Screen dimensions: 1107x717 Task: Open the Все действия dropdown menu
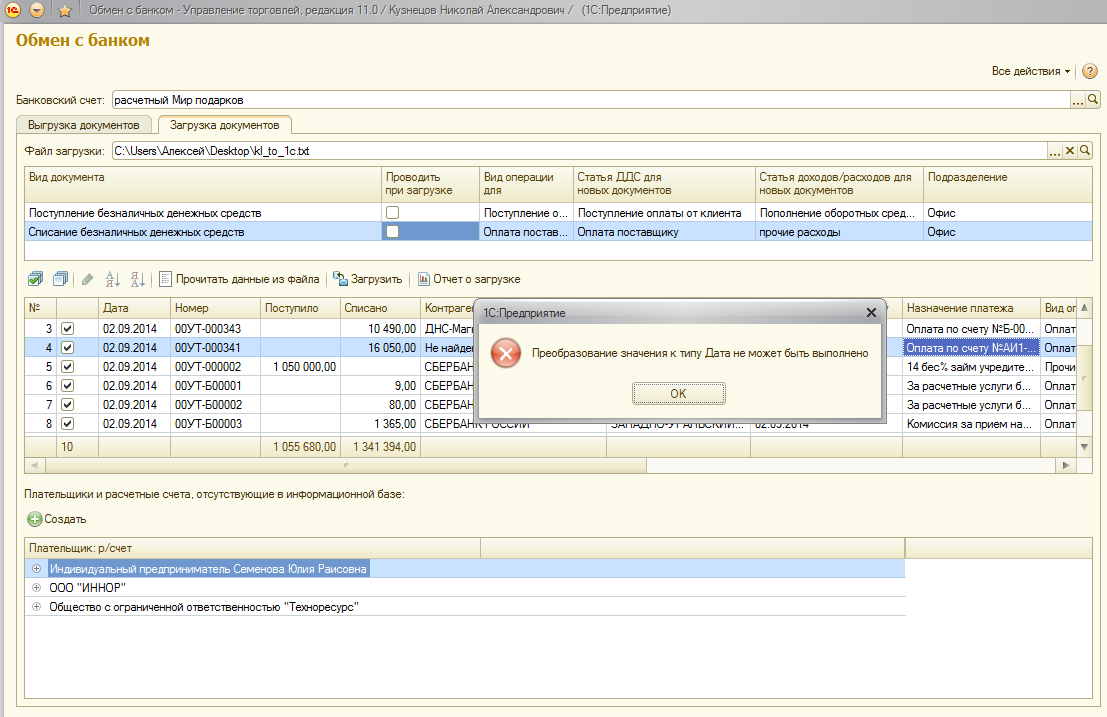[x=1030, y=72]
